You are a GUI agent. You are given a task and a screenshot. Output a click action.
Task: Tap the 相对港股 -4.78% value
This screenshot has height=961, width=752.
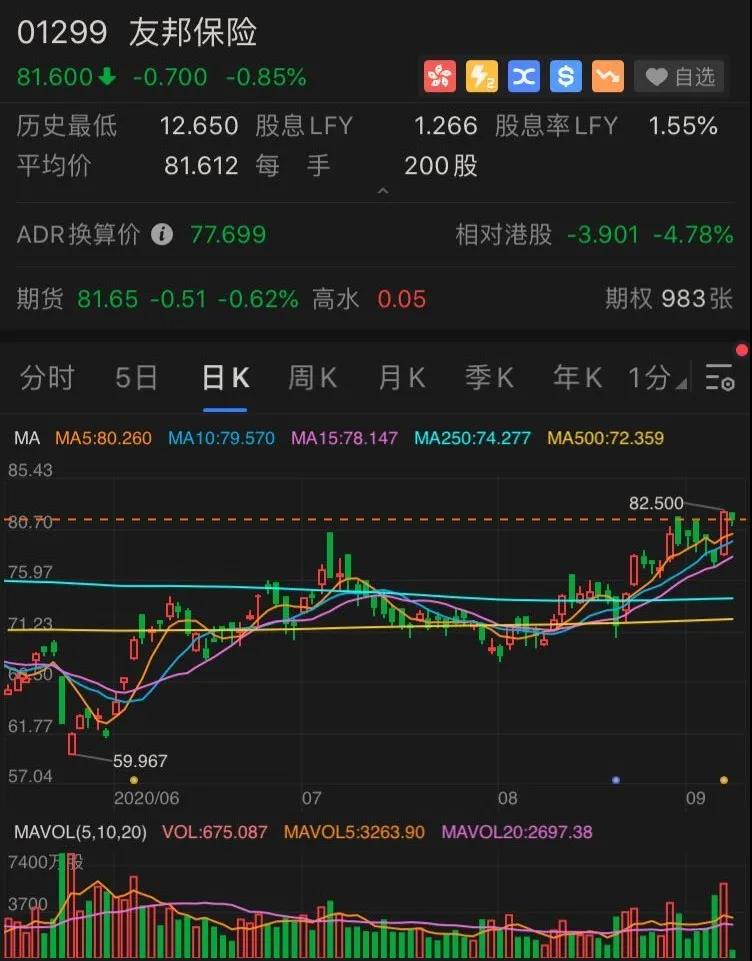pos(693,235)
